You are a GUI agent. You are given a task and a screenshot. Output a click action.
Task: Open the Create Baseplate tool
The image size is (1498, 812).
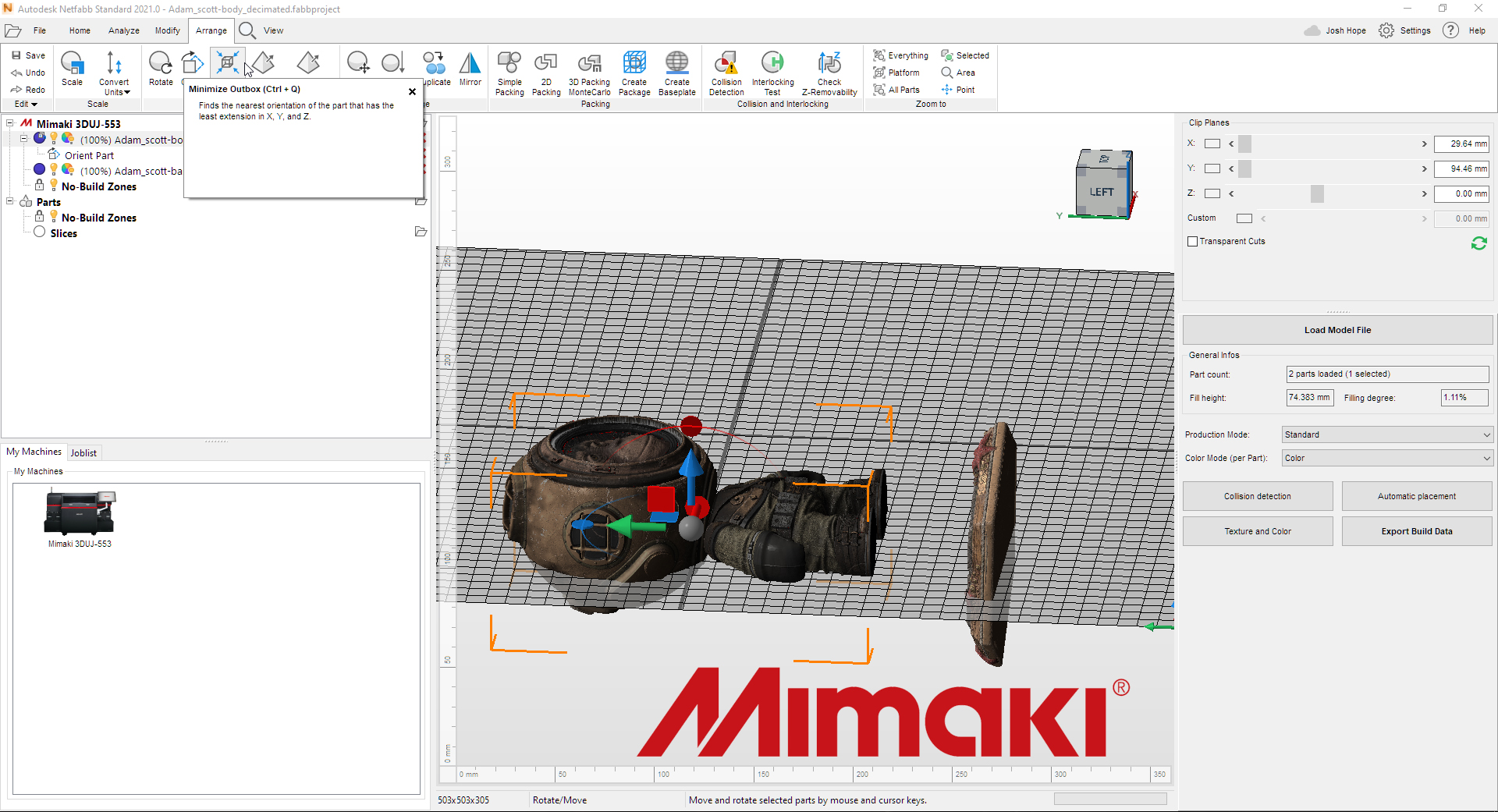pyautogui.click(x=676, y=64)
